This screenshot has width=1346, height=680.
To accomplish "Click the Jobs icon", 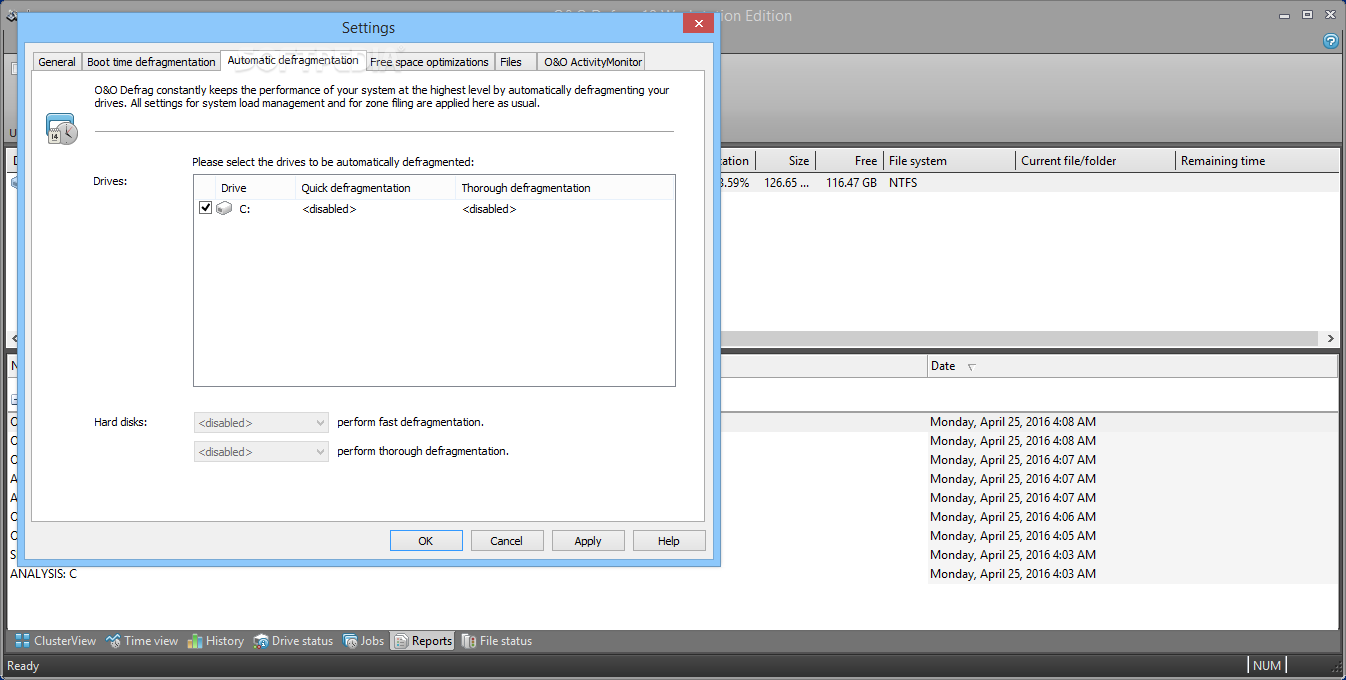I will click(x=350, y=641).
